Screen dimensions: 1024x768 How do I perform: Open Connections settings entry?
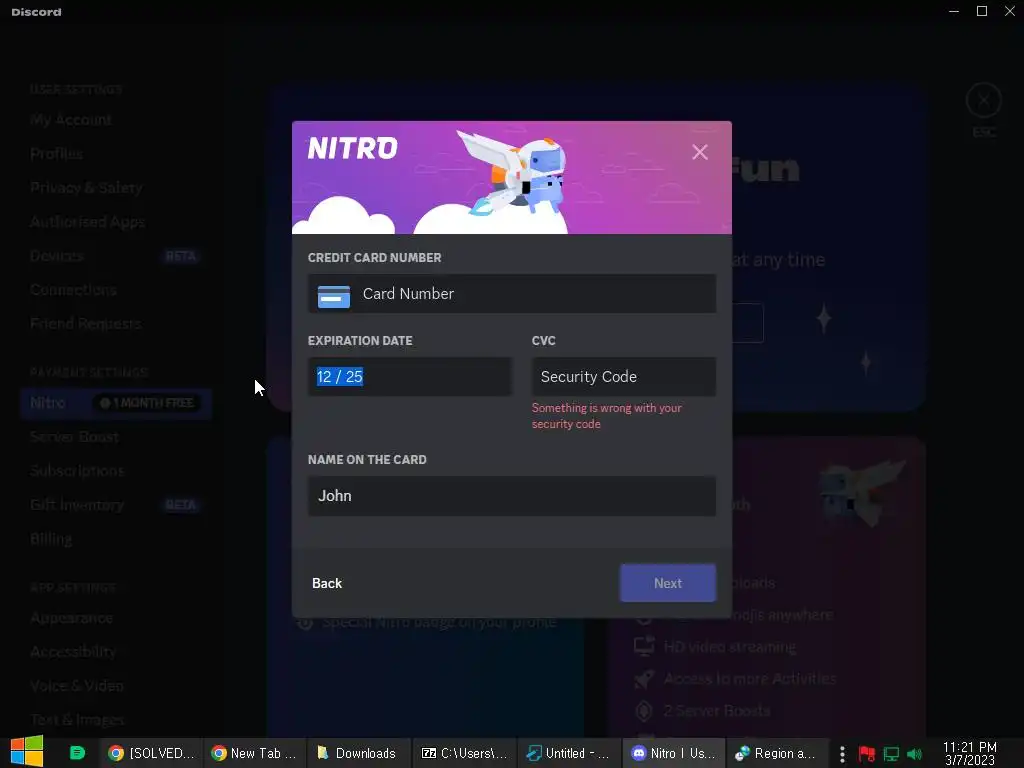(x=73, y=290)
